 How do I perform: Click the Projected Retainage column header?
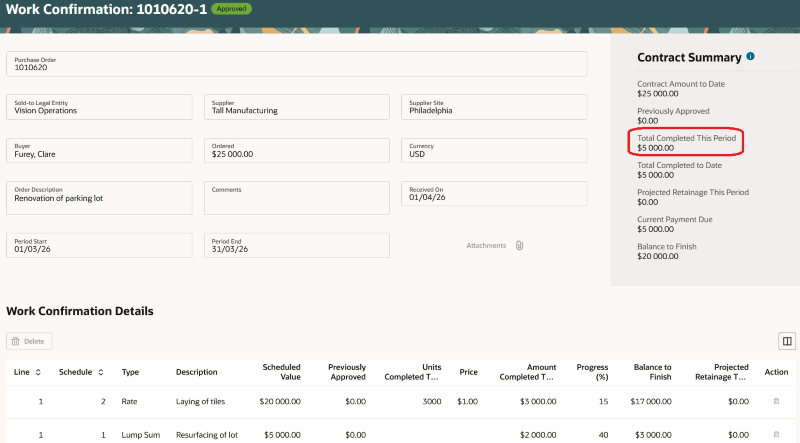coord(722,372)
